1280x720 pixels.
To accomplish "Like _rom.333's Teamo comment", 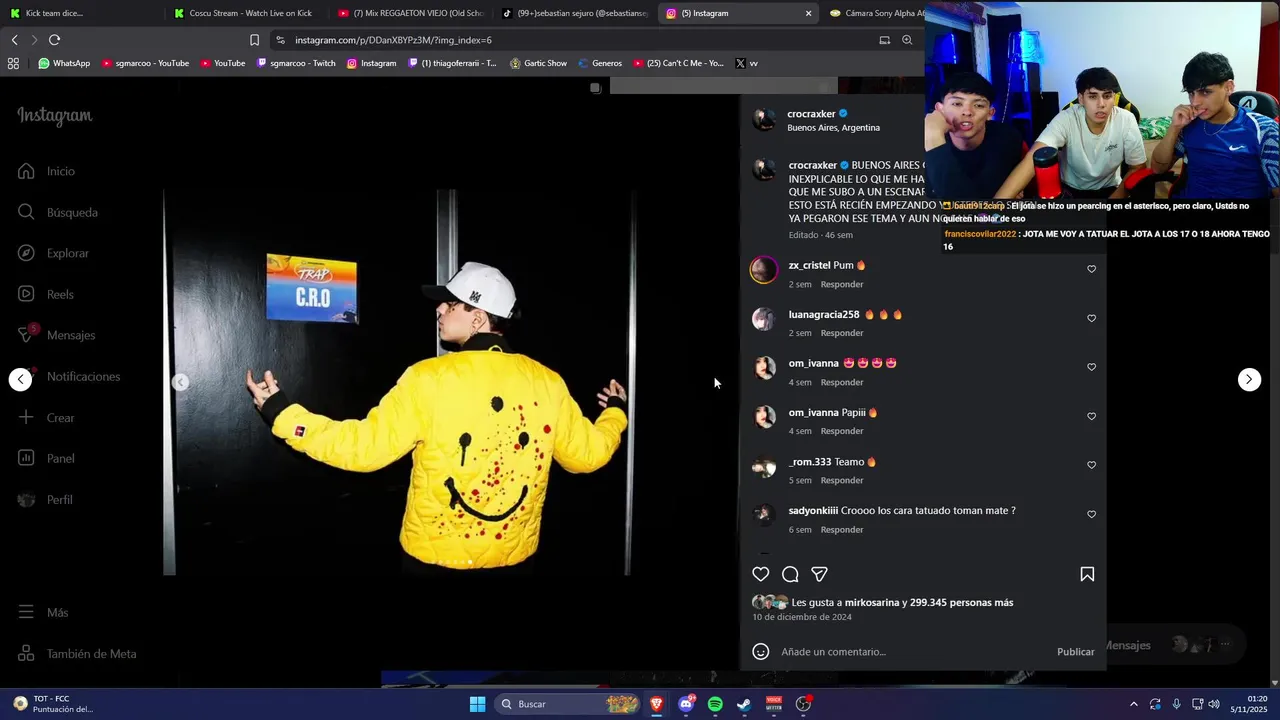I will [x=1091, y=465].
